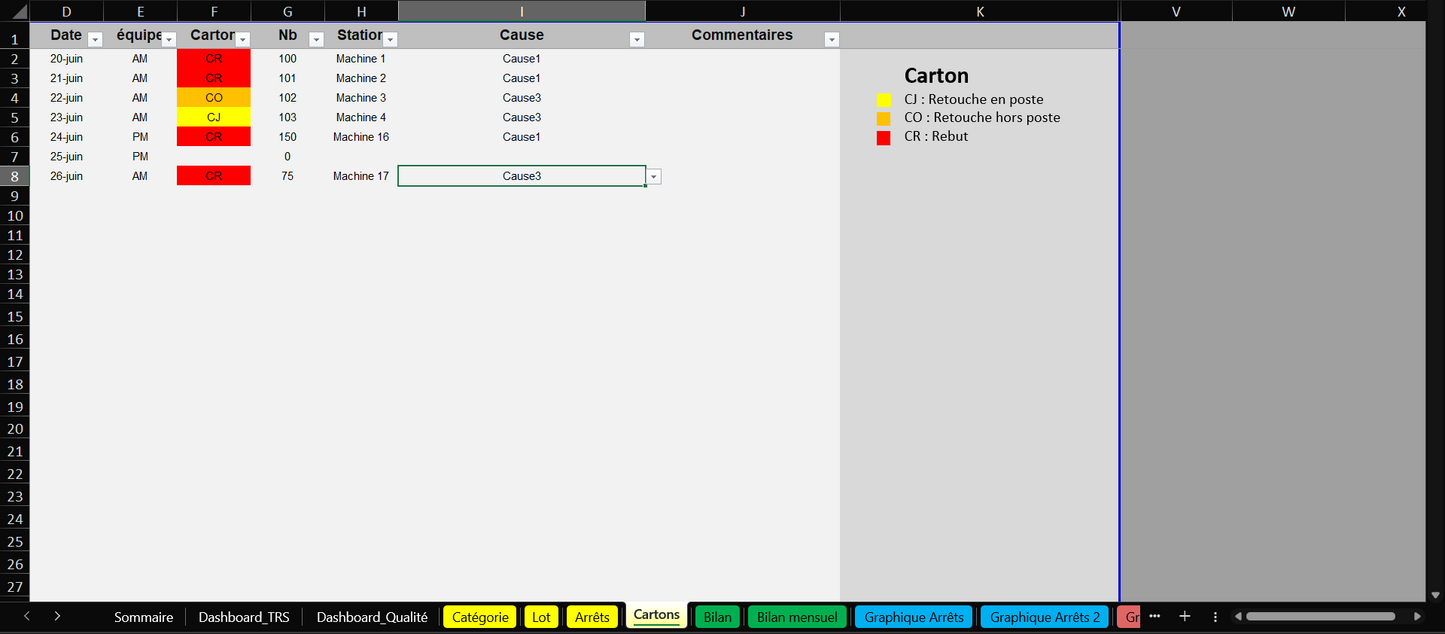Click the horizontal scrollbar left arrow
The image size is (1445, 634).
pyautogui.click(x=1238, y=617)
